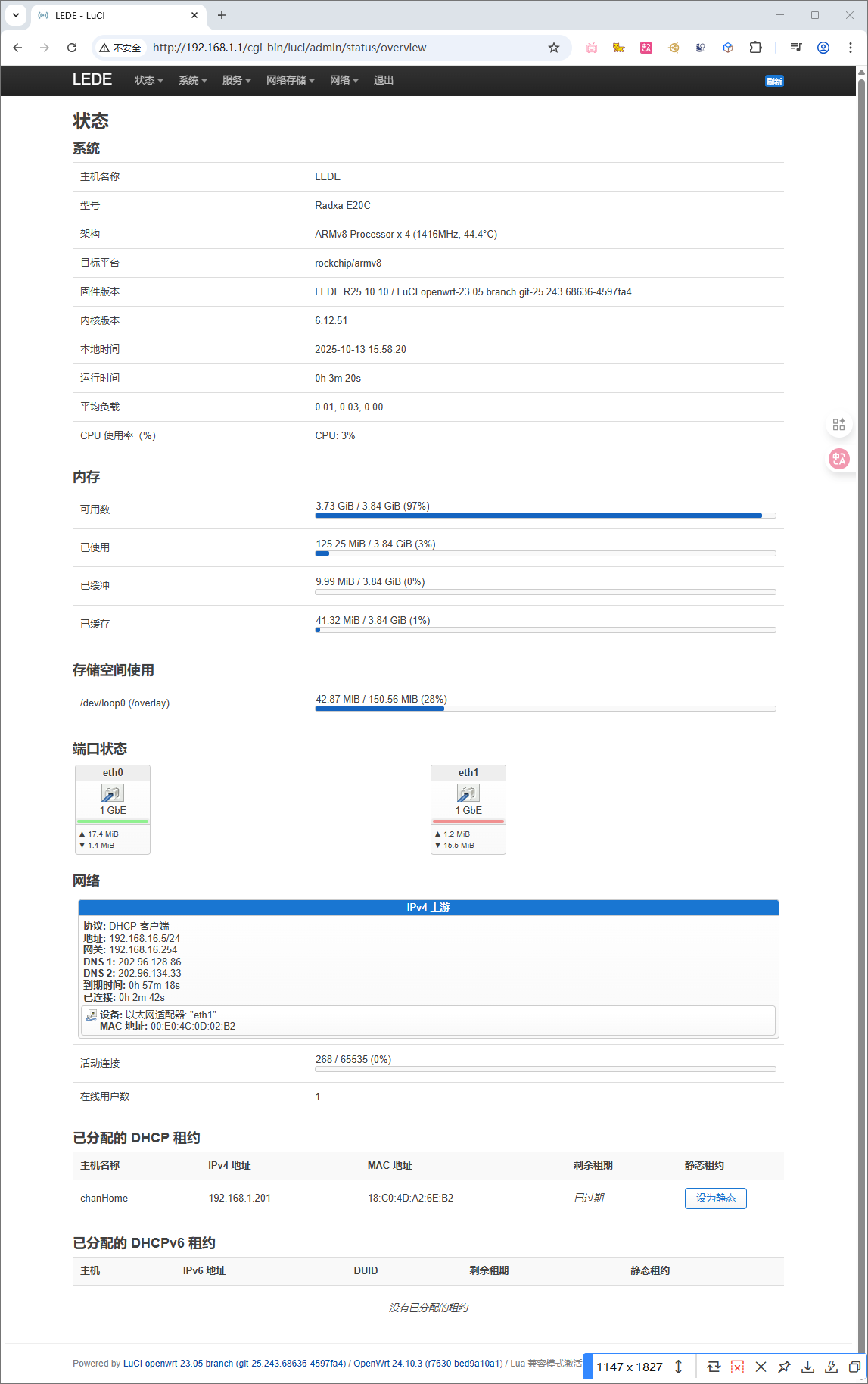Click the database search extension icon
Viewport: 868px width, 1384px height.
pos(701,48)
